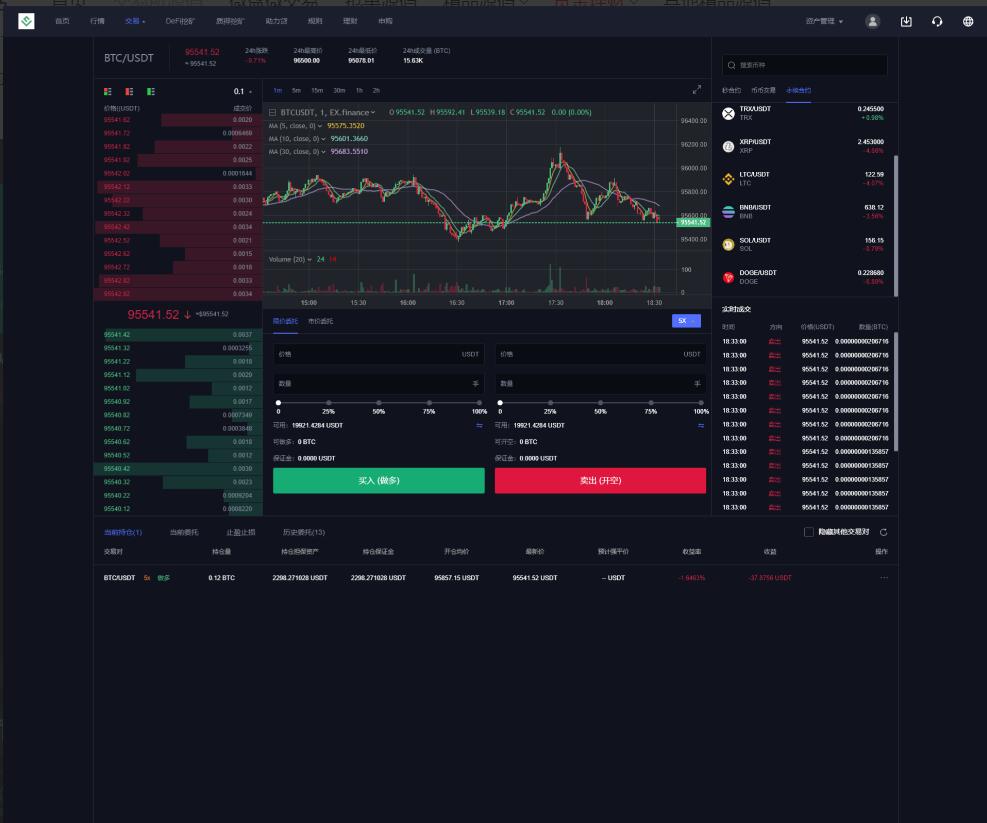This screenshot has height=823, width=987.
Task: Click refresh icon beside hide other pairs
Action: (883, 532)
